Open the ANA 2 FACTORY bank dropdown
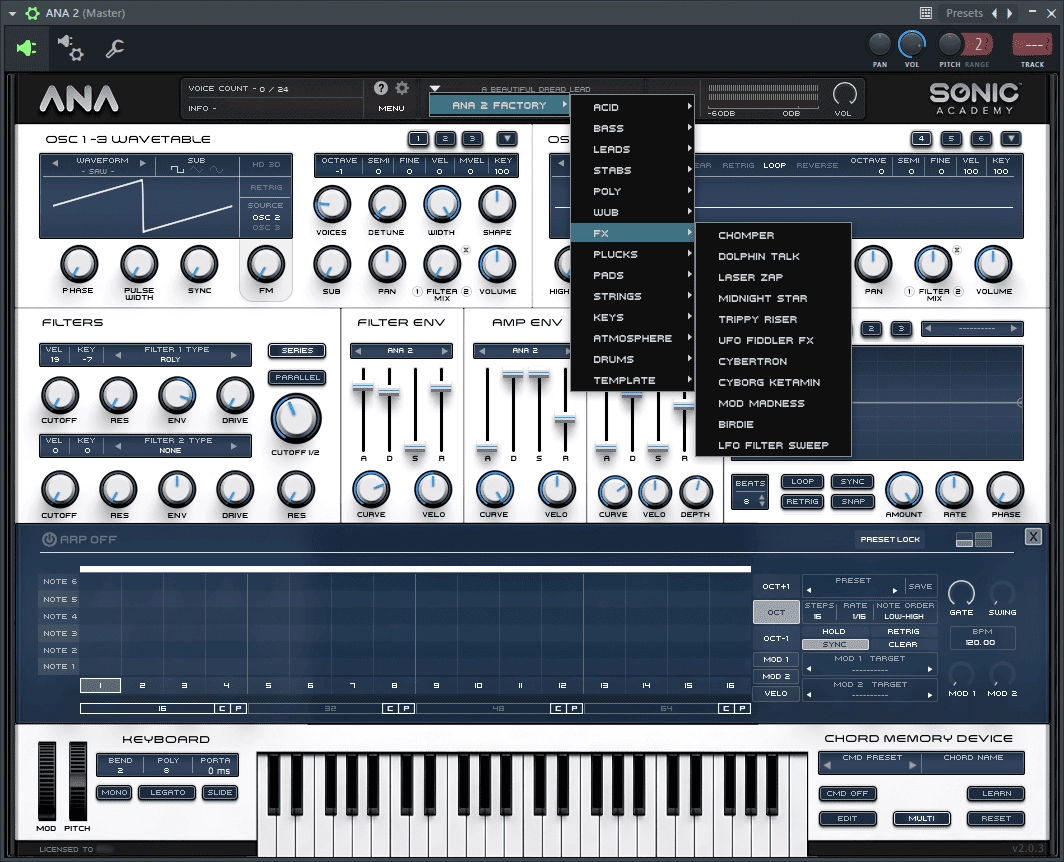This screenshot has width=1064, height=862. pos(499,105)
